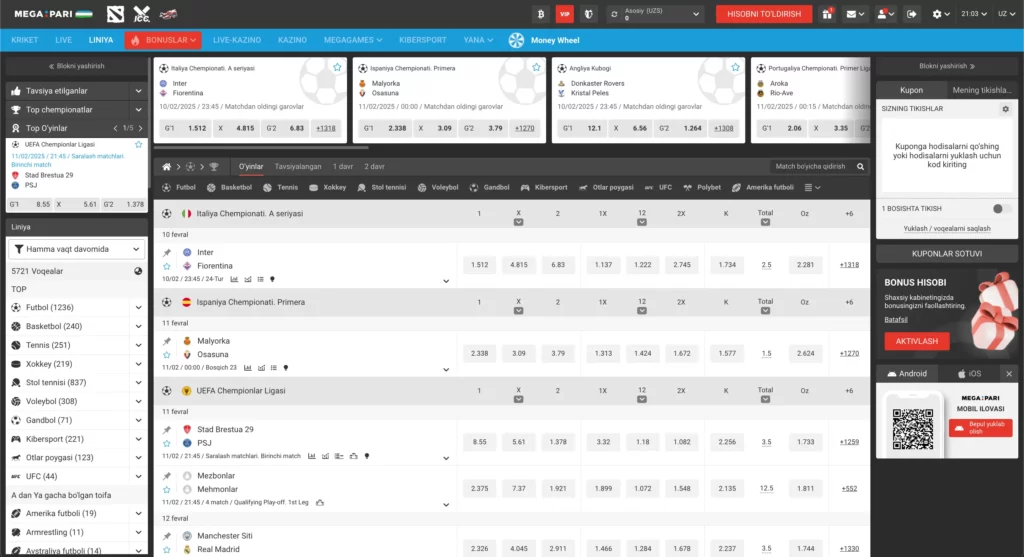The height and width of the screenshot is (557, 1024).
Task: Open statistics chart icon for Inter match
Action: pyautogui.click(x=234, y=279)
